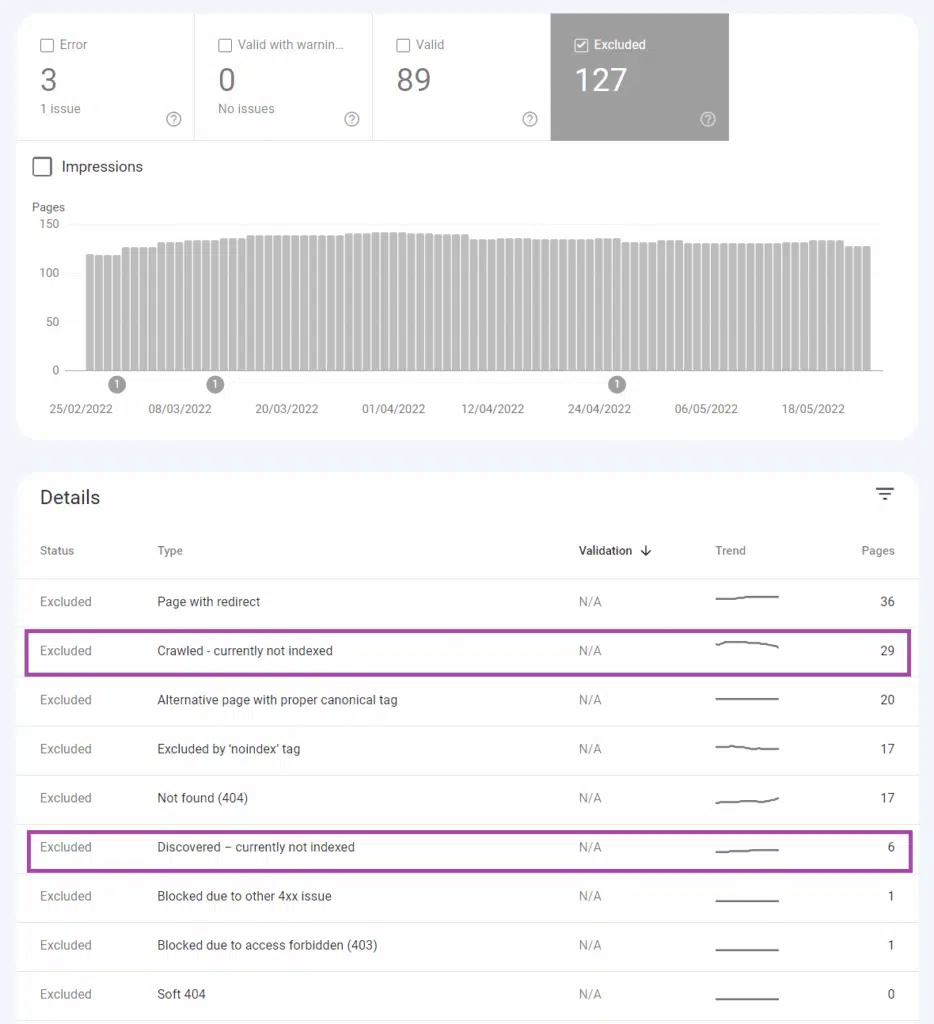This screenshot has width=934, height=1024.
Task: Click annotation marker near 24/04/2022
Action: [x=617, y=385]
